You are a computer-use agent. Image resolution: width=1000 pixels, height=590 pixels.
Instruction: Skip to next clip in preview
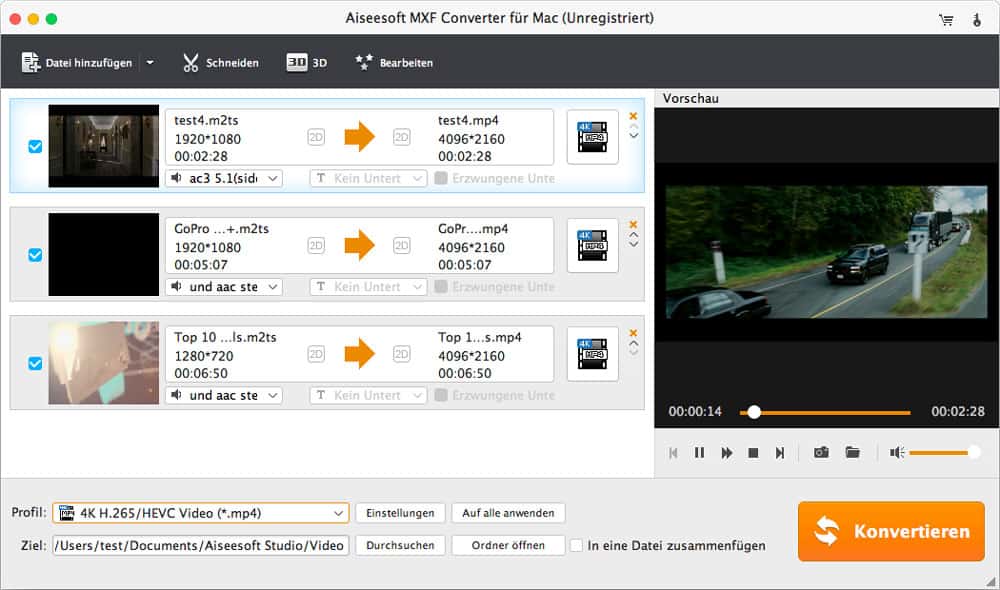(779, 453)
